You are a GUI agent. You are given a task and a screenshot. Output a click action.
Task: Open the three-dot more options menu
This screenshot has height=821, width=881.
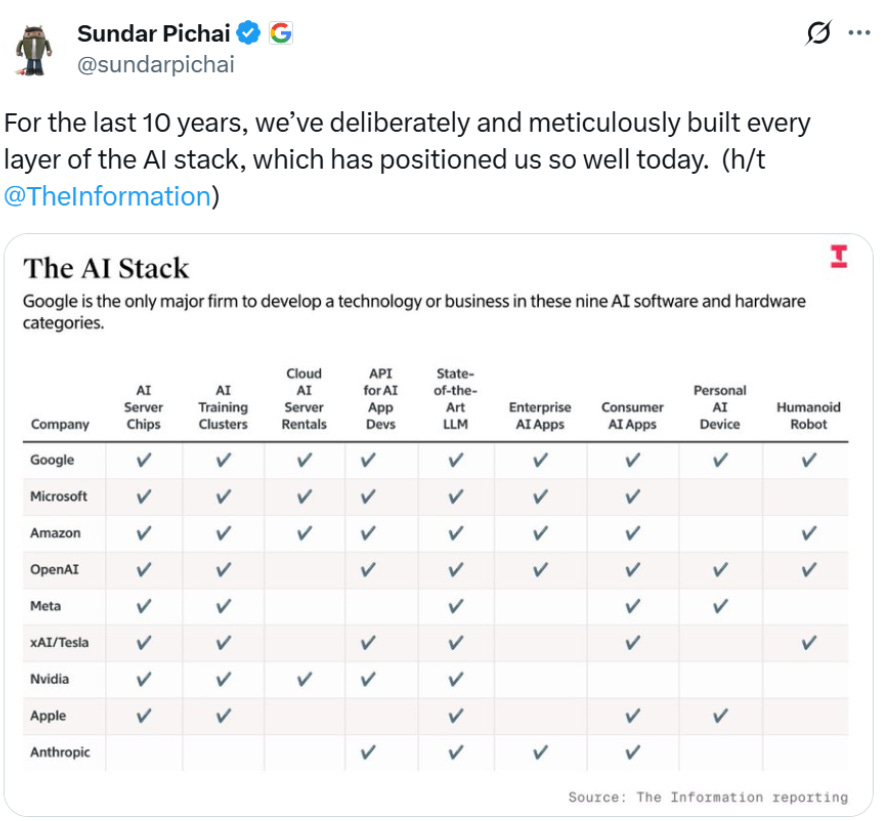[859, 33]
